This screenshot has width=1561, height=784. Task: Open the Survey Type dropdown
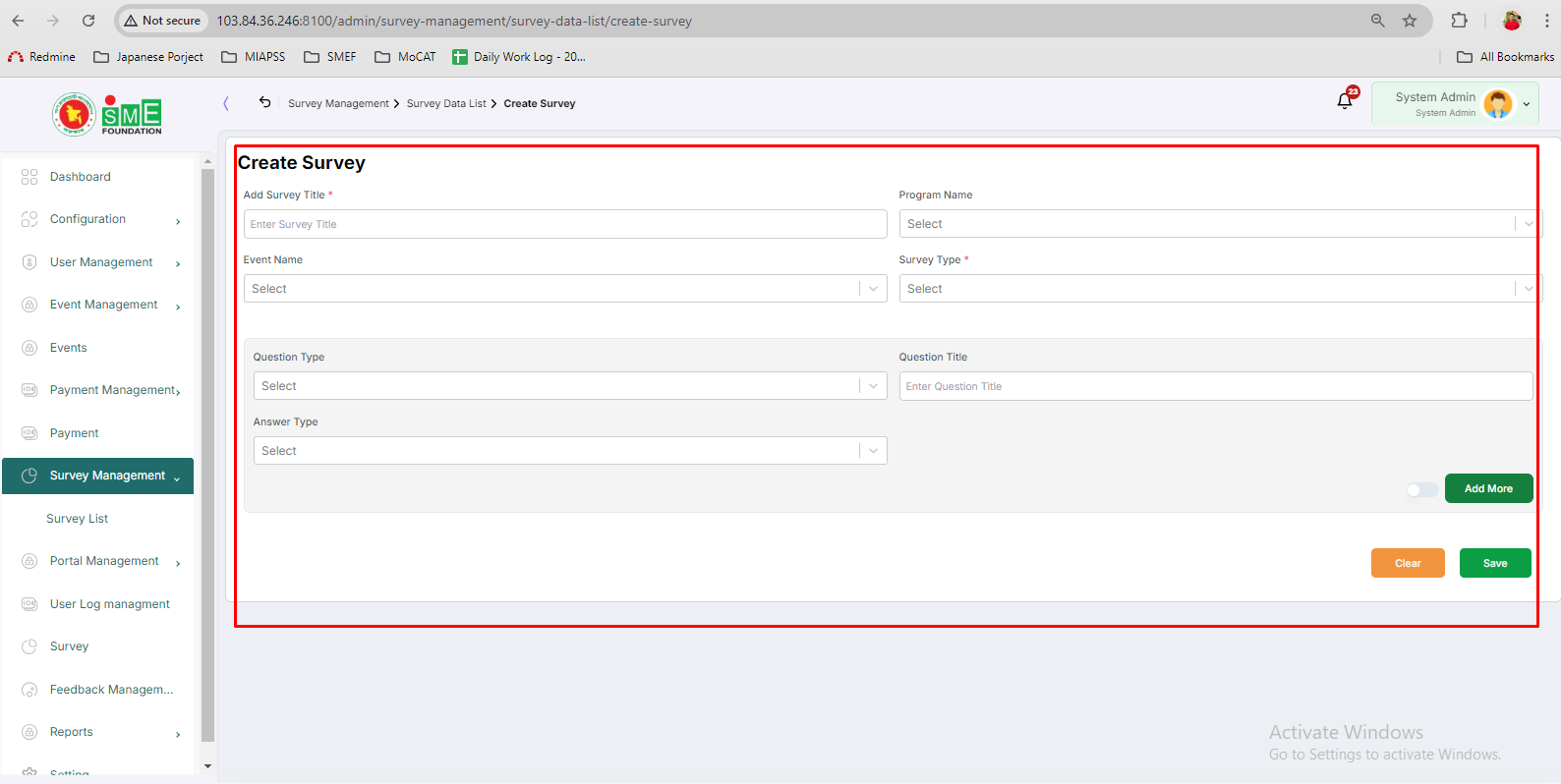(x=1220, y=289)
